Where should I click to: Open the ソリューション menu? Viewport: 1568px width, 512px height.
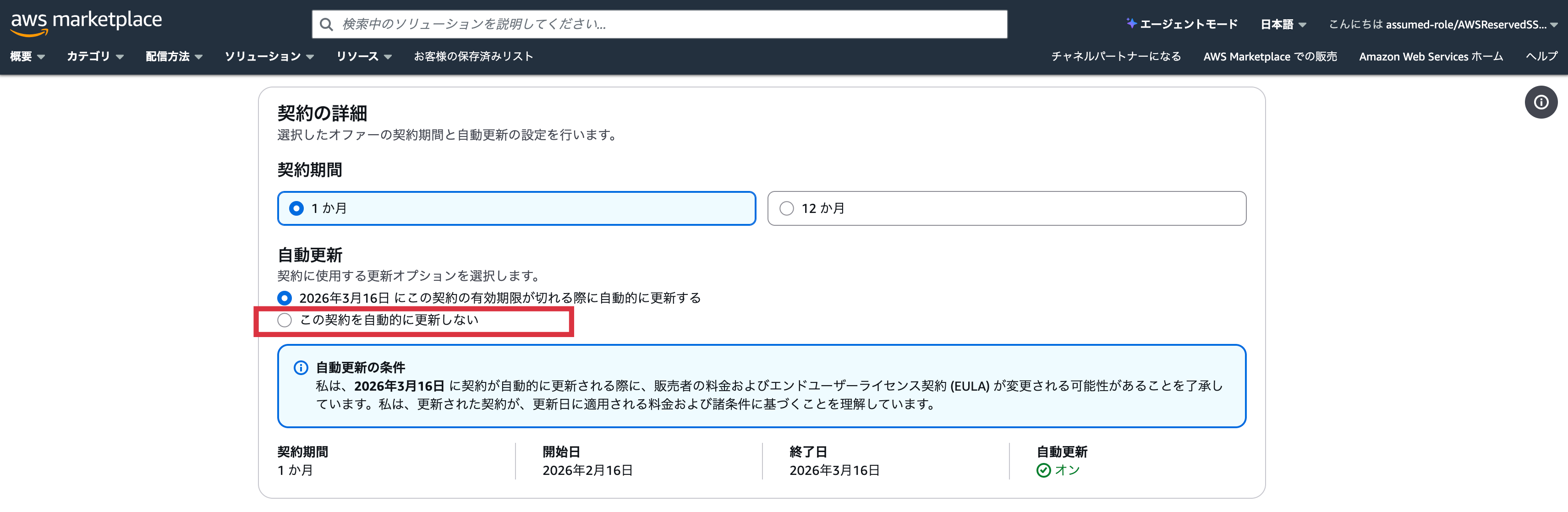pos(269,56)
